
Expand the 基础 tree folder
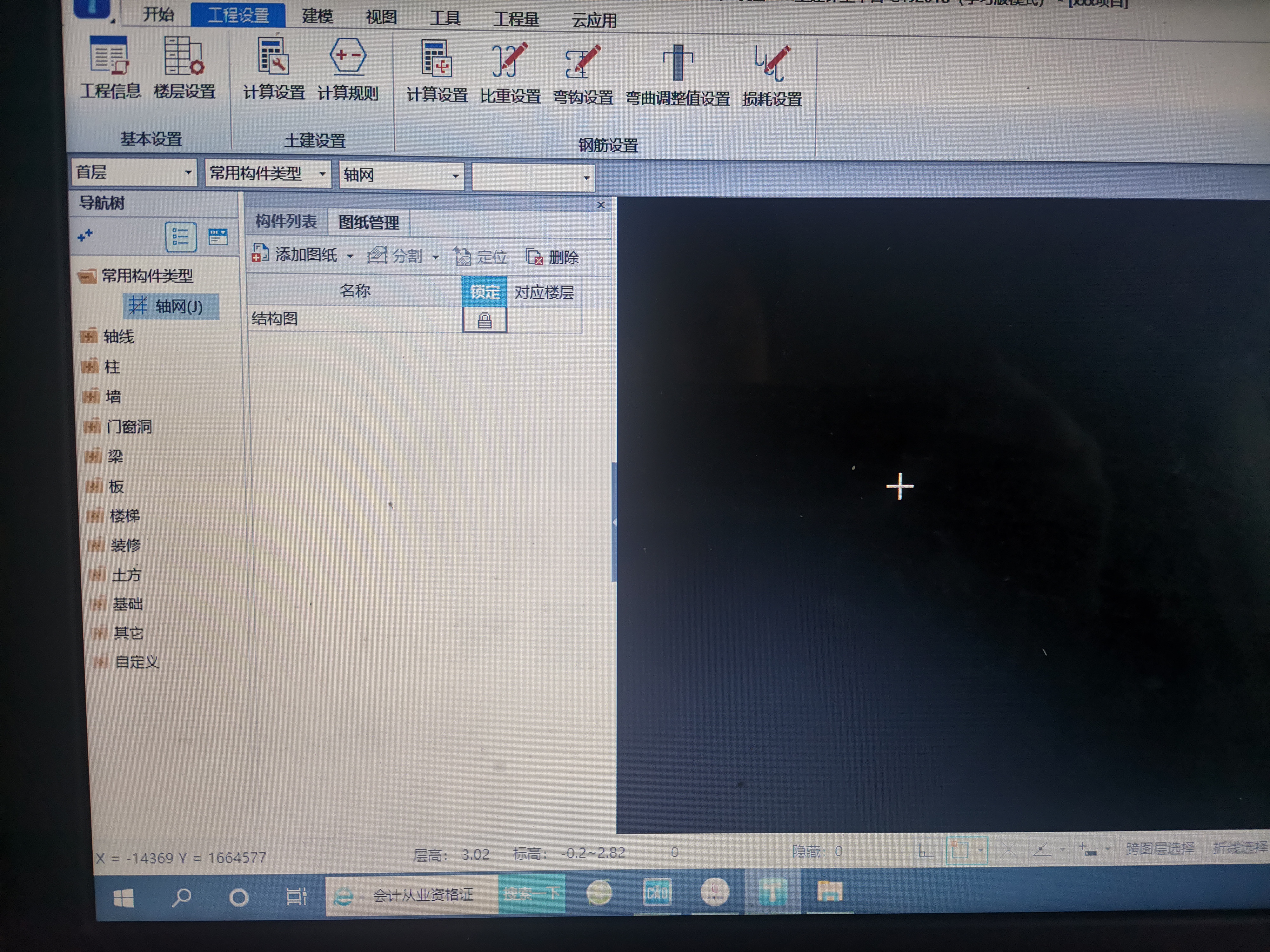98,603
